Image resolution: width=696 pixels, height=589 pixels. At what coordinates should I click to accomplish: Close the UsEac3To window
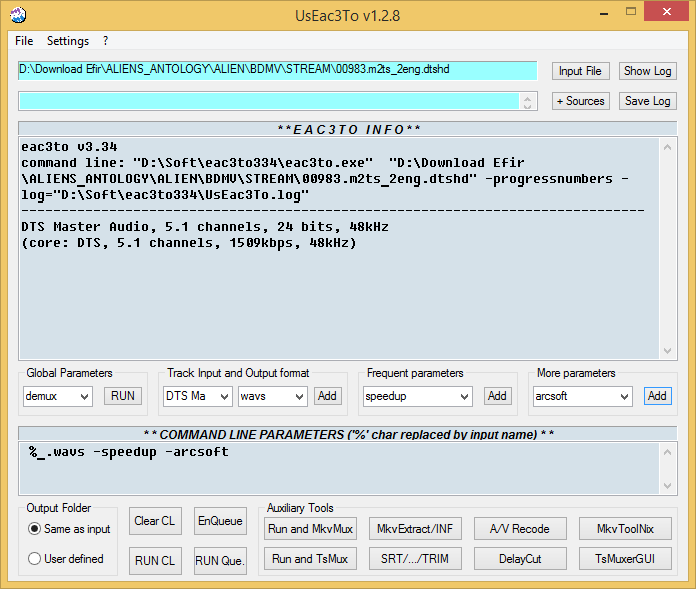point(667,12)
